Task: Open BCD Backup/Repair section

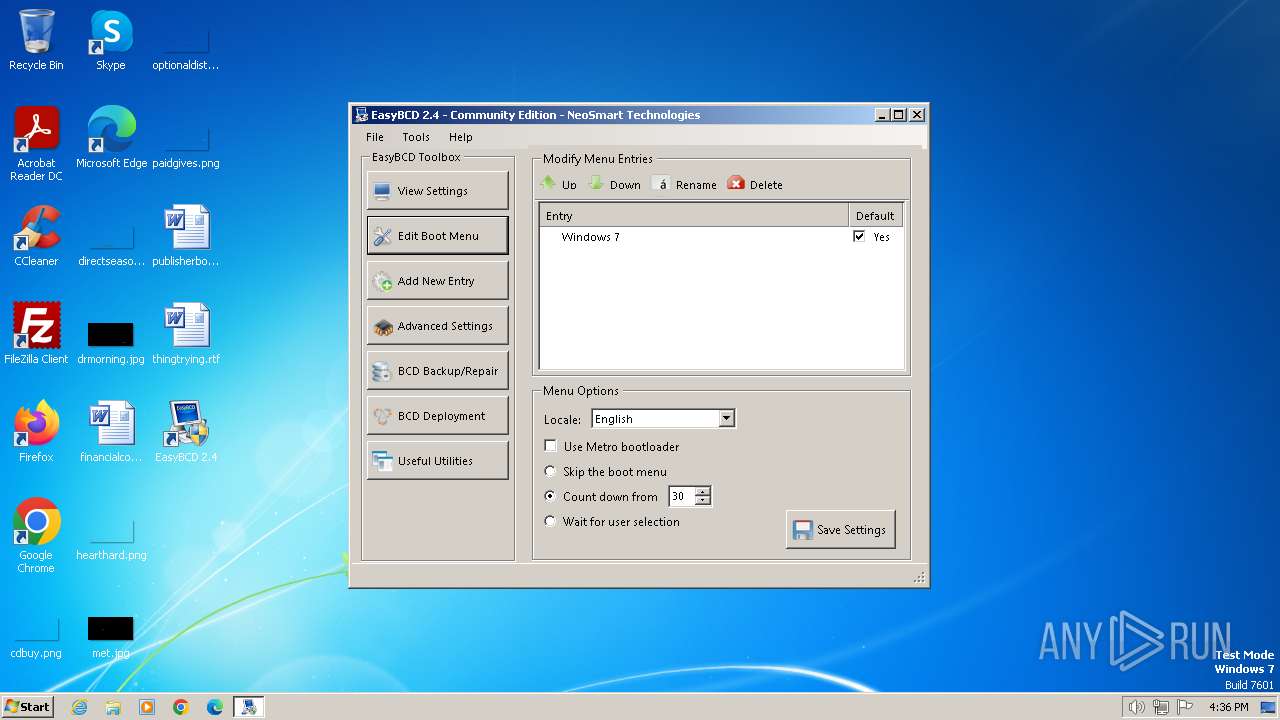Action: (x=437, y=370)
